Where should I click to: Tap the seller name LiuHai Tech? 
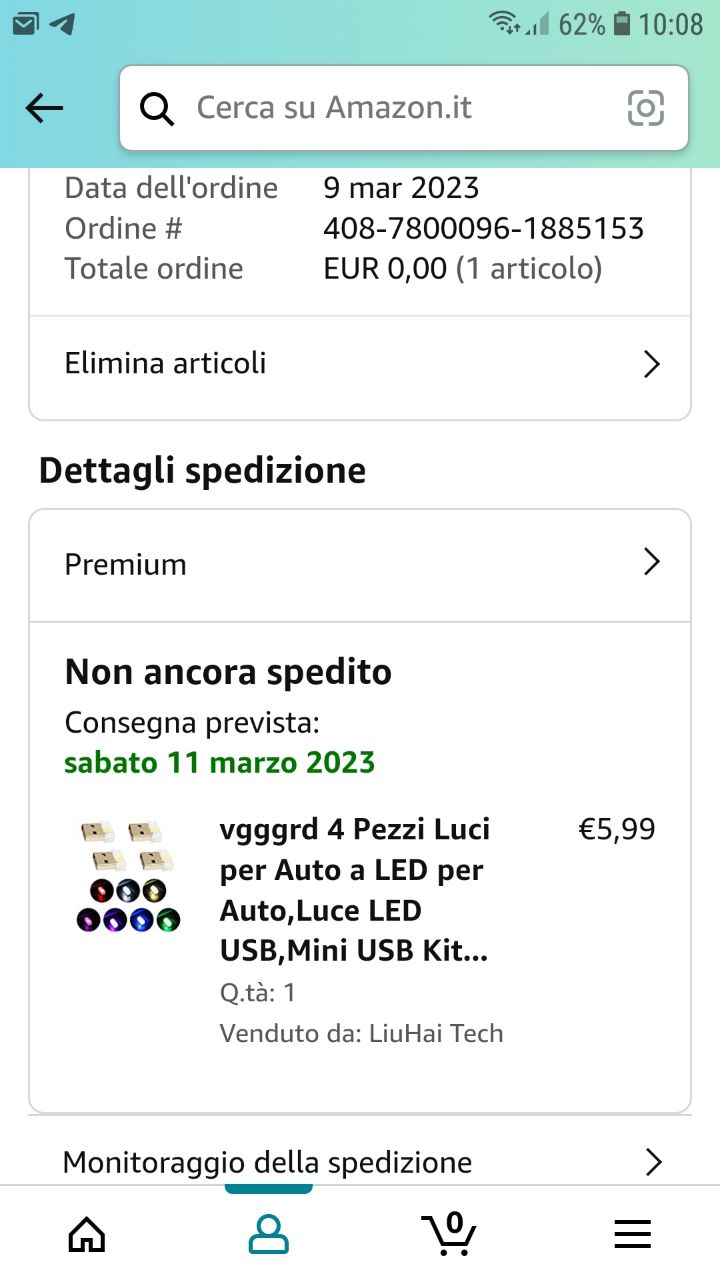pos(432,1033)
